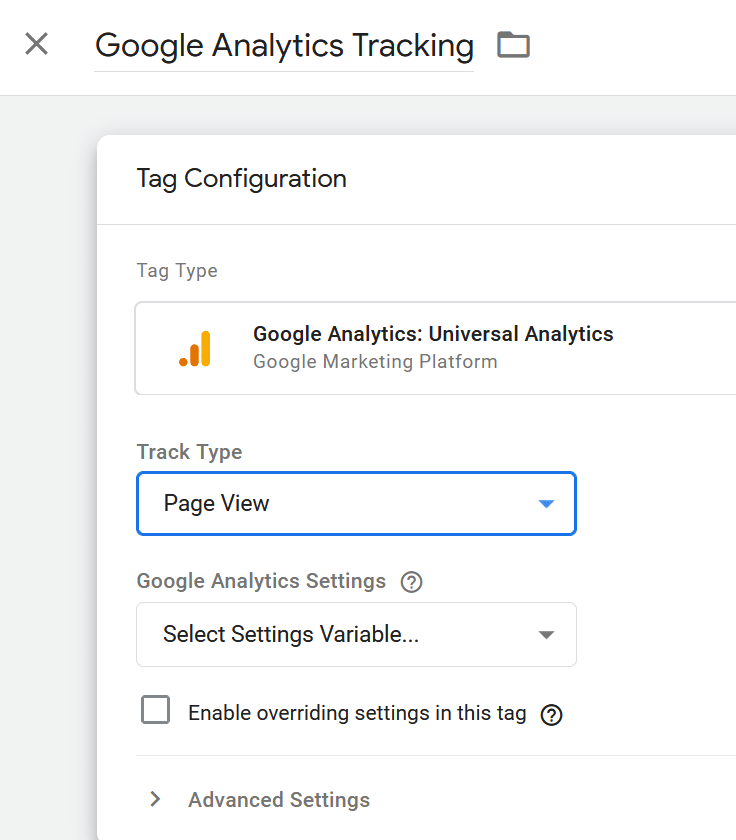Screen dimensions: 736x840
Task: Click the Track Type field label
Action: pyautogui.click(x=189, y=452)
